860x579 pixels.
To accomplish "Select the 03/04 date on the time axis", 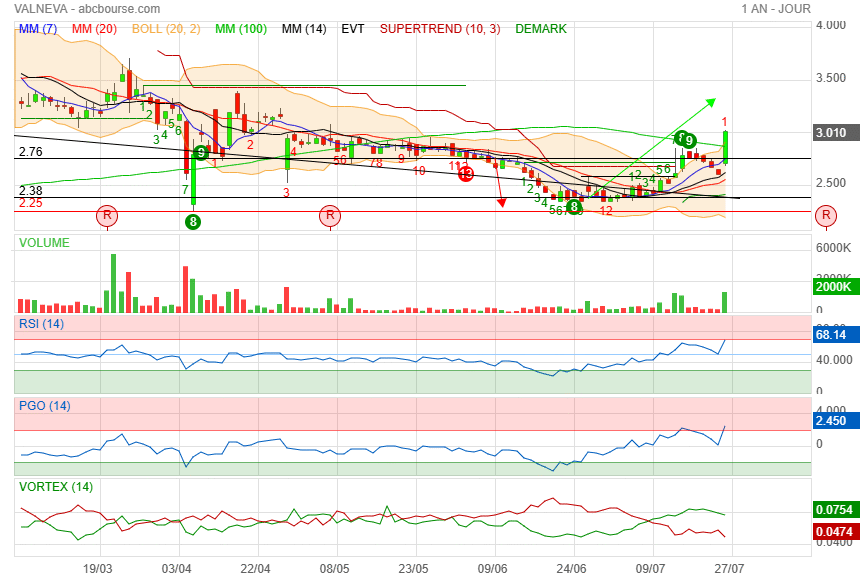I will coord(177,568).
